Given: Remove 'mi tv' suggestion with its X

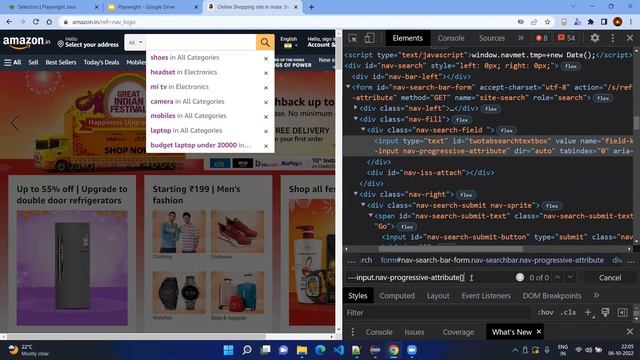Looking at the screenshot, I should [266, 88].
